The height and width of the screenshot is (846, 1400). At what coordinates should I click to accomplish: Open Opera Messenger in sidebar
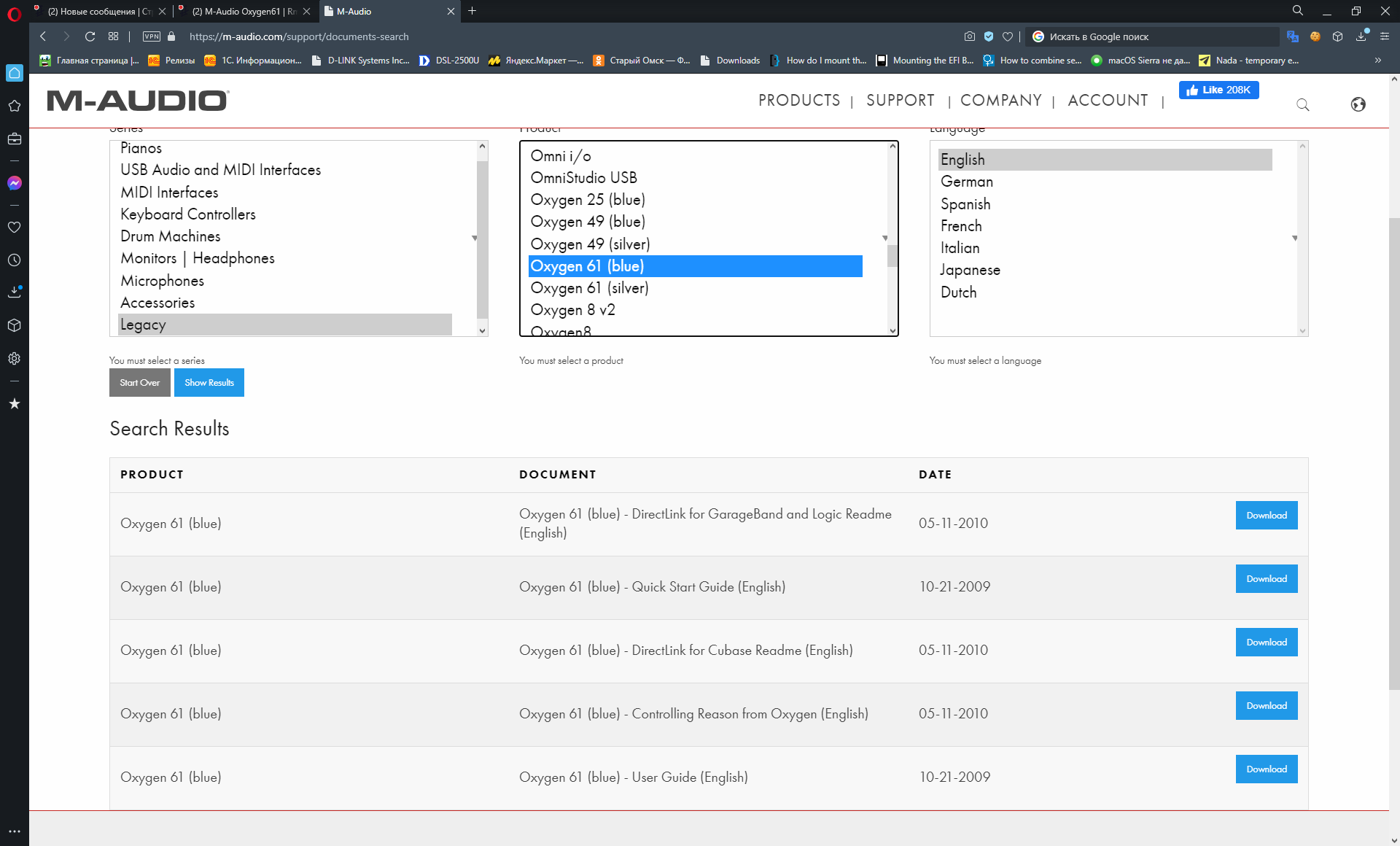click(14, 183)
